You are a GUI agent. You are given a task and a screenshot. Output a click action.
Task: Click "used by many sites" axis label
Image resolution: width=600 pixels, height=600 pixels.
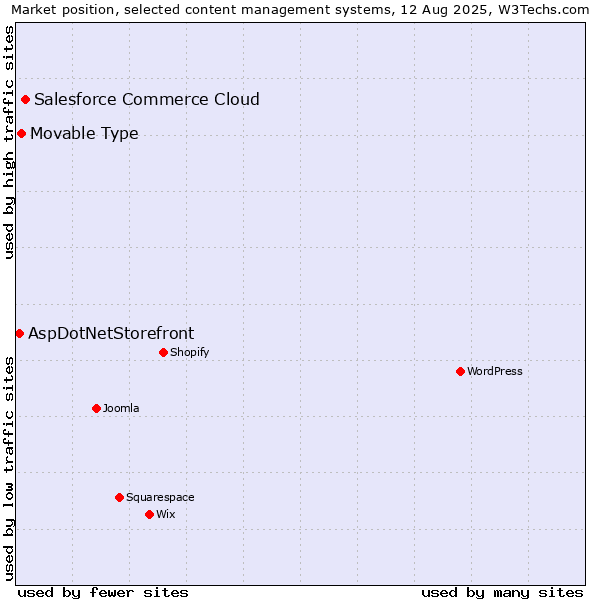pos(502,593)
